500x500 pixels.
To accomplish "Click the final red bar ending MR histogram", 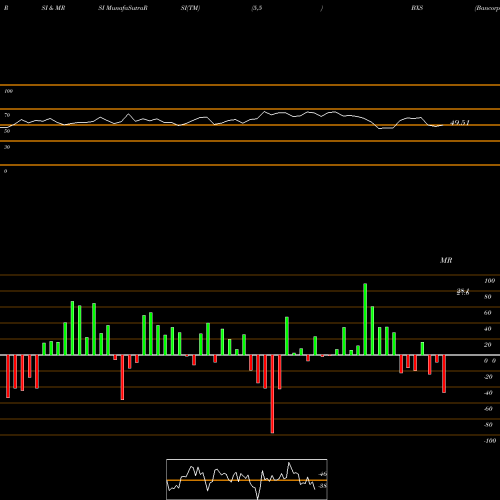I will click(x=444, y=374).
